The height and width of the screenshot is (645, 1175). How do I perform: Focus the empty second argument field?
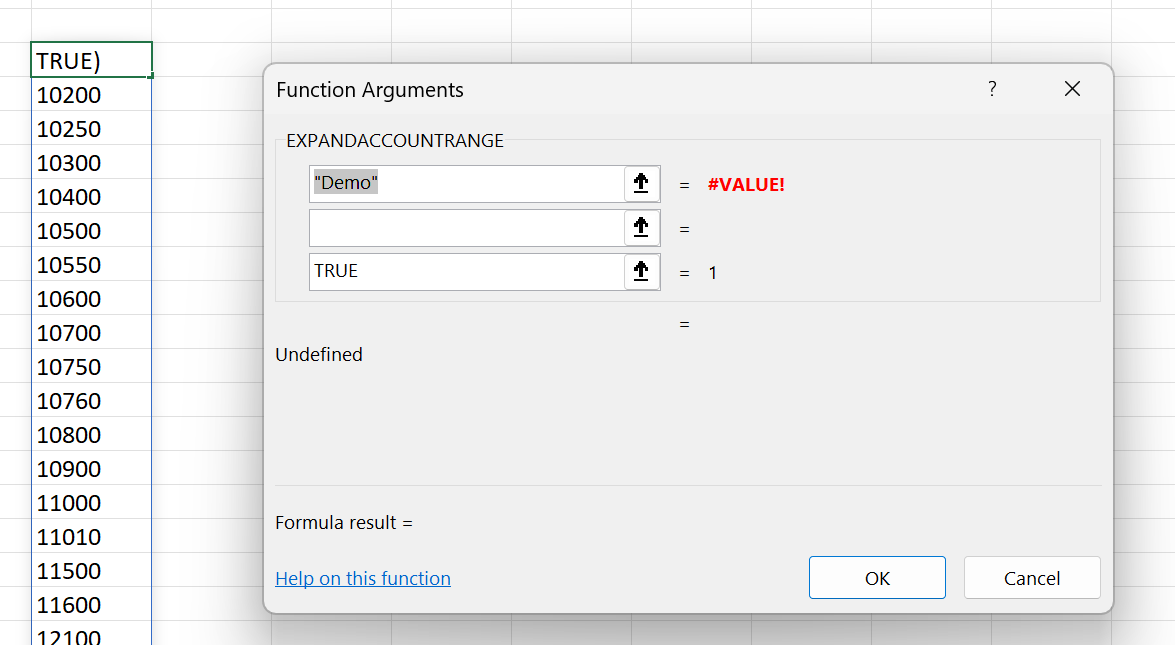(467, 228)
